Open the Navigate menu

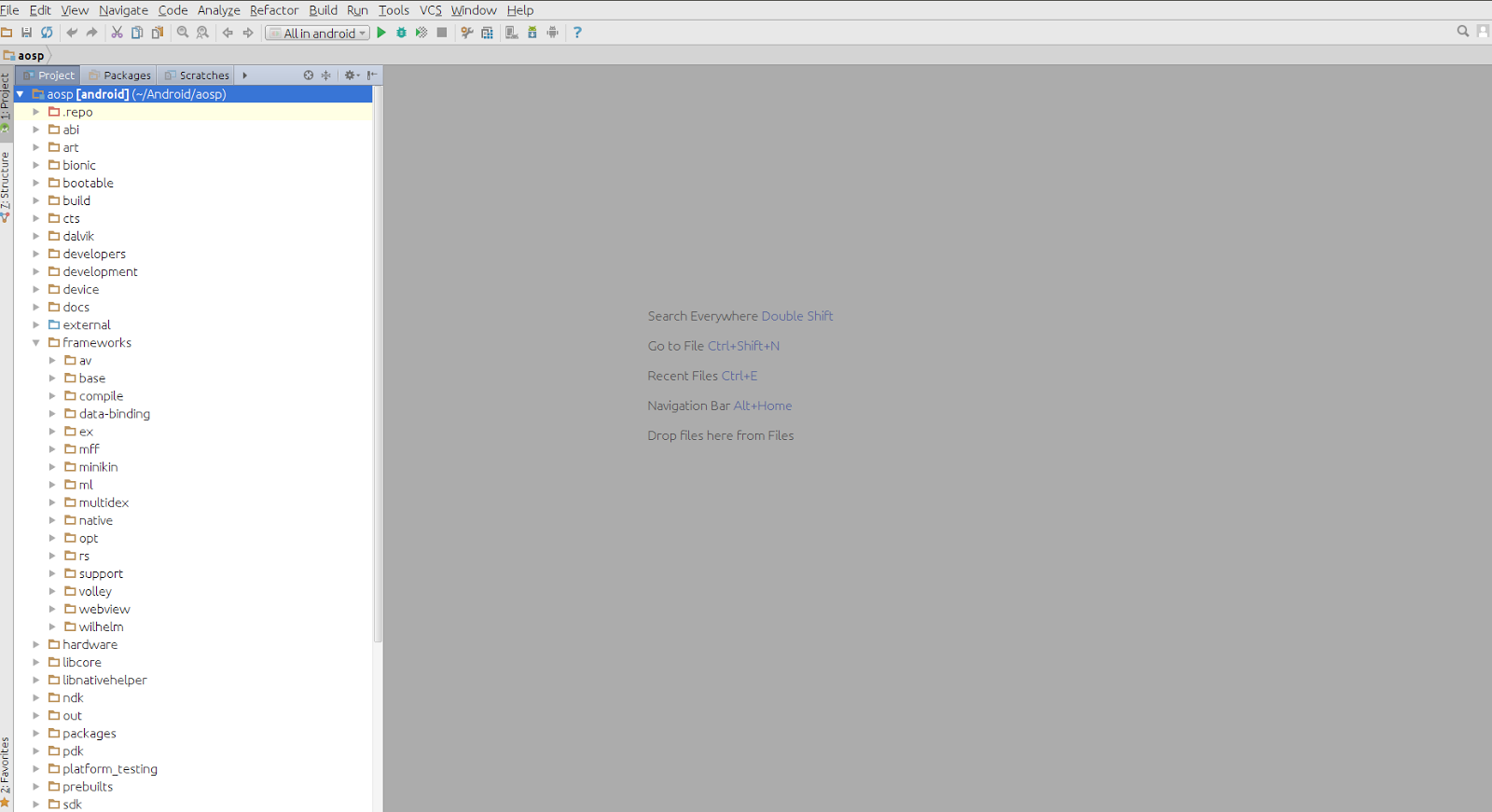click(x=123, y=10)
